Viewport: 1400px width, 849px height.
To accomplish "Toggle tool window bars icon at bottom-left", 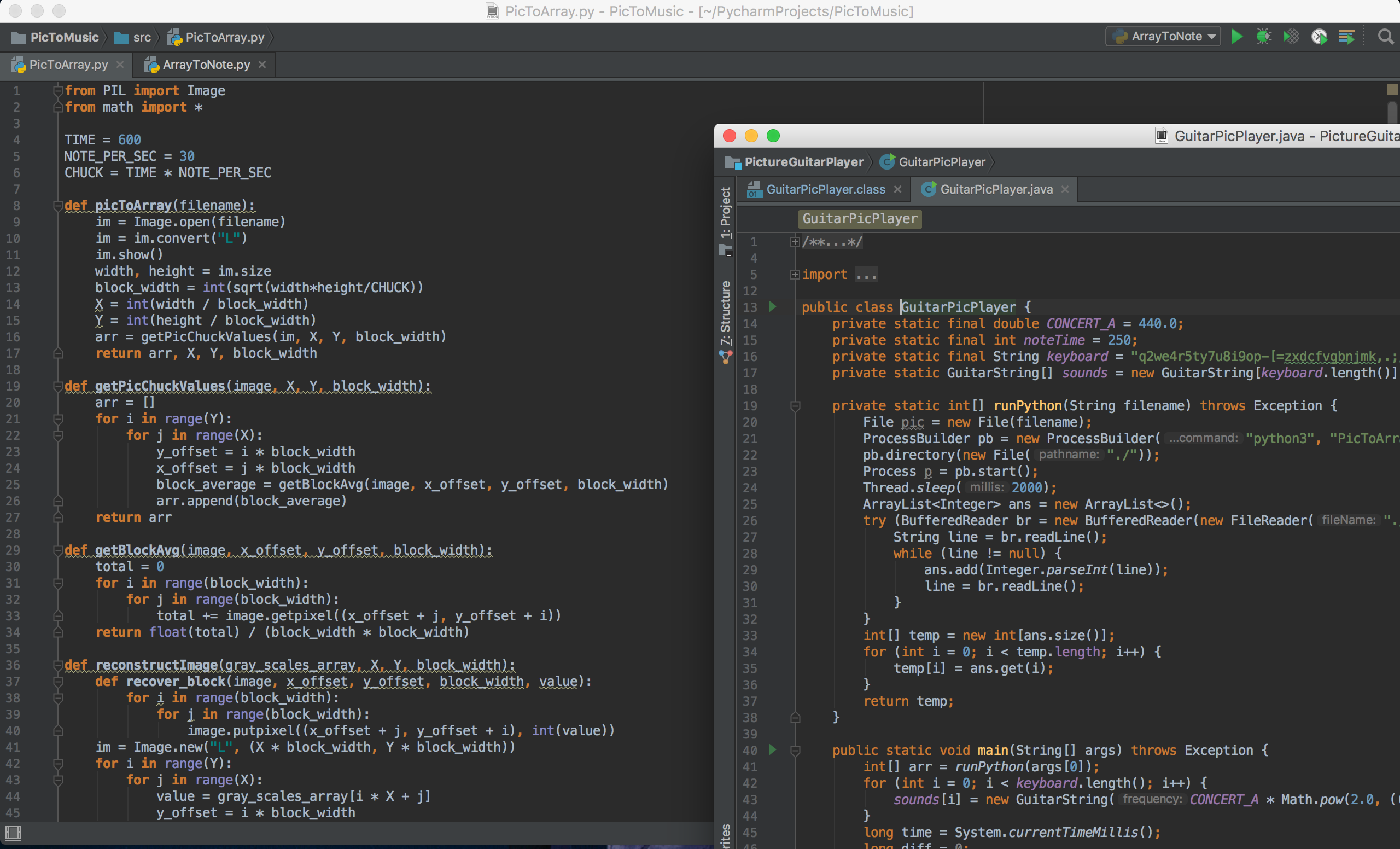I will click(13, 833).
